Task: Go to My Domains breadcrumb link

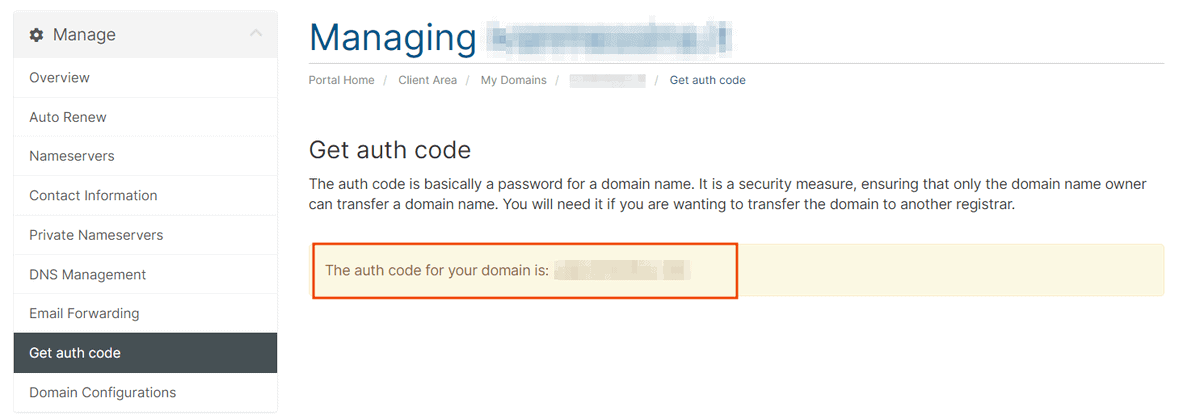Action: (513, 80)
